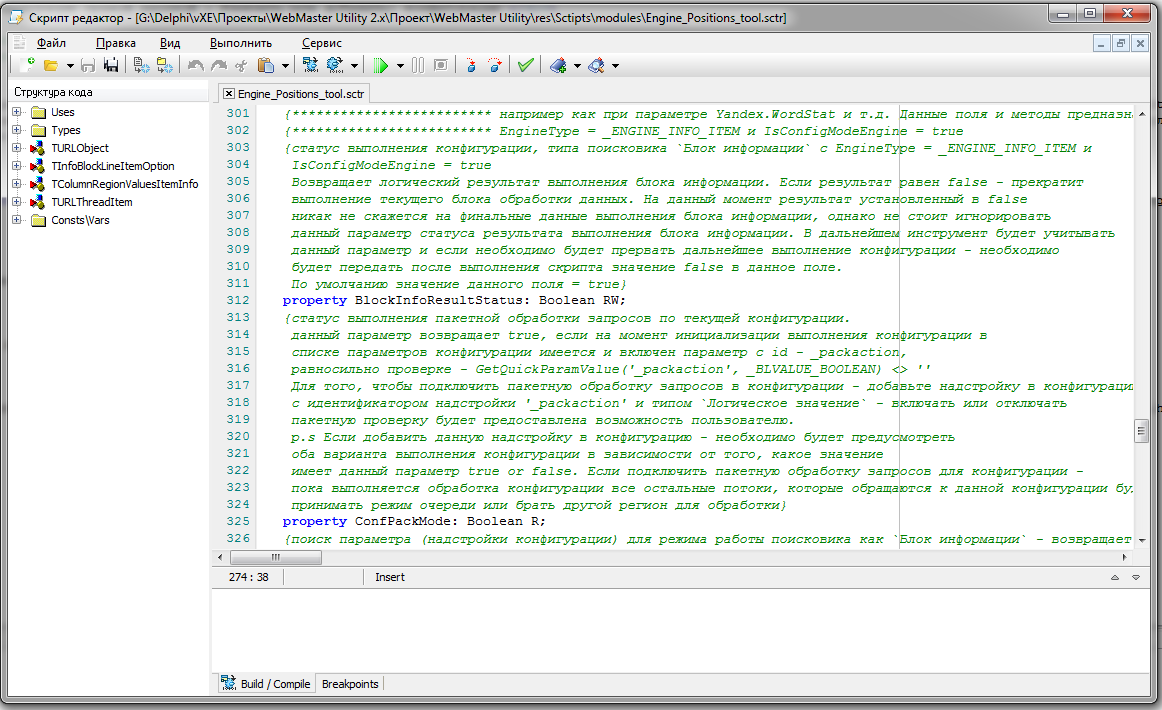Screen dimensions: 1162x710
Task: Click the vertical scrollbar thumb in the editor
Action: click(x=1140, y=430)
